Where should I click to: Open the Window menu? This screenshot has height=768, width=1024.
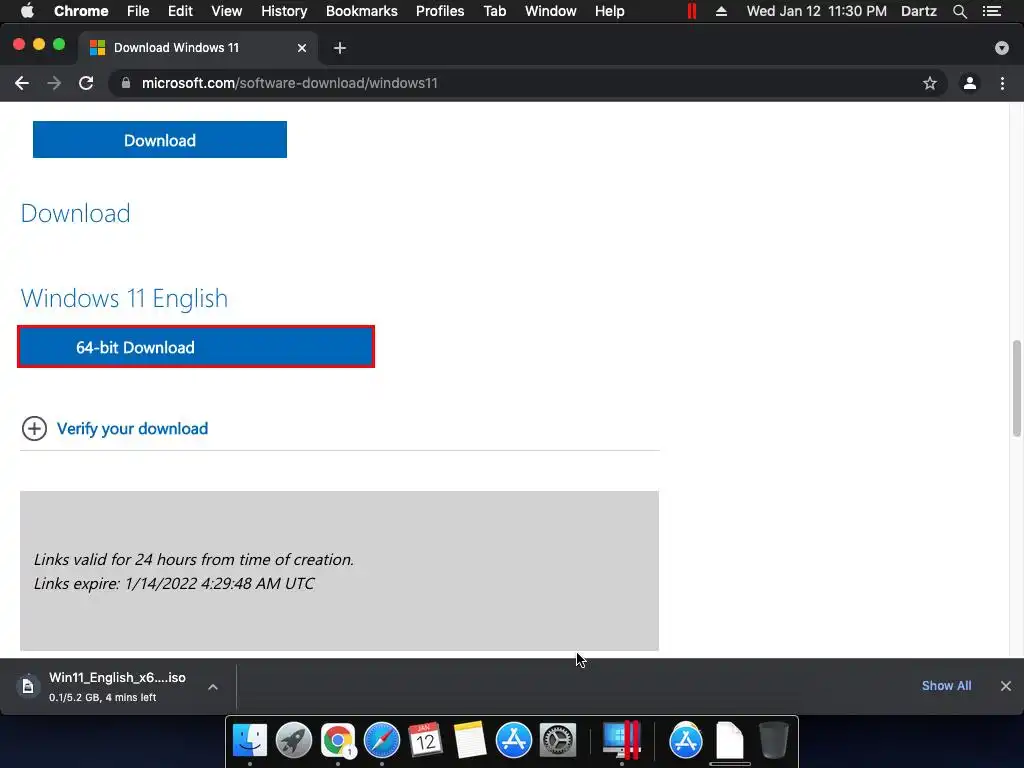point(551,11)
